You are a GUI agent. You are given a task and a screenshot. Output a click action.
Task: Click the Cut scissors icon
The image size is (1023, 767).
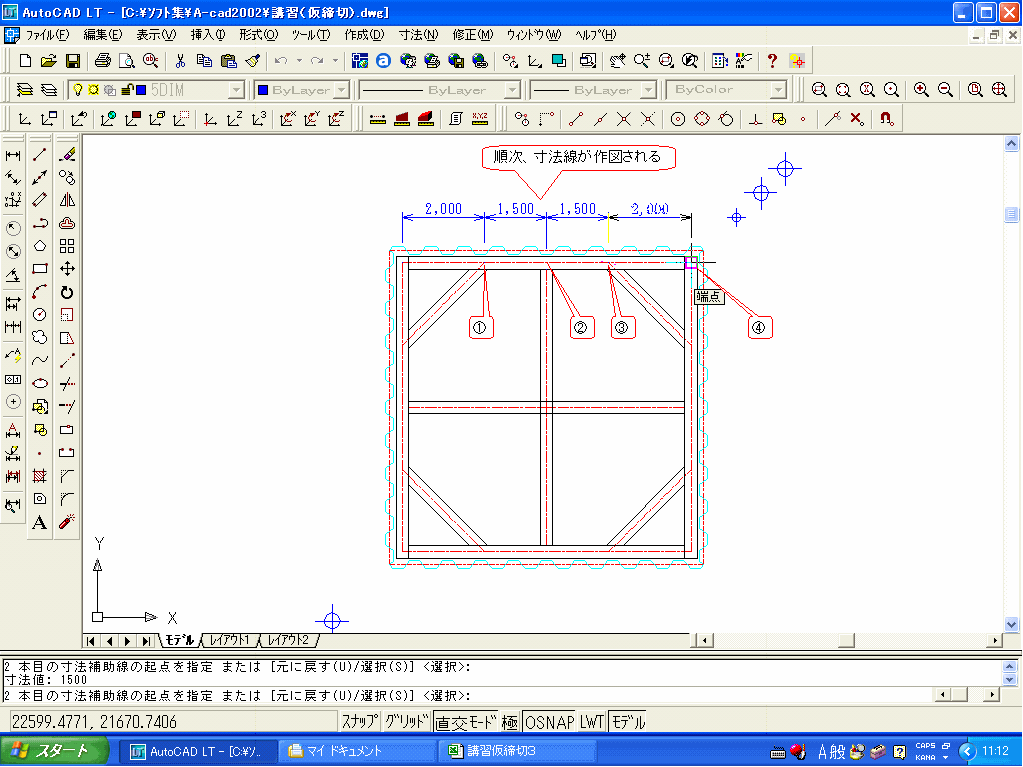pyautogui.click(x=180, y=61)
